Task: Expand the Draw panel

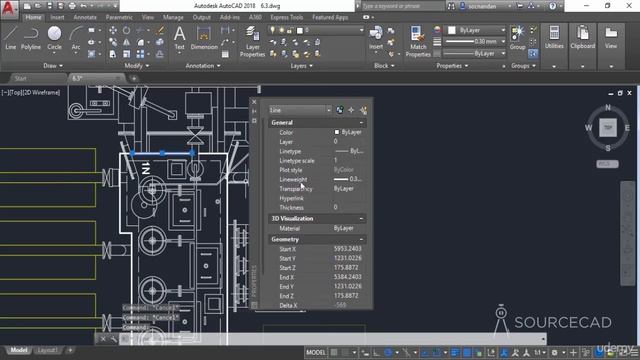Action: (x=53, y=66)
